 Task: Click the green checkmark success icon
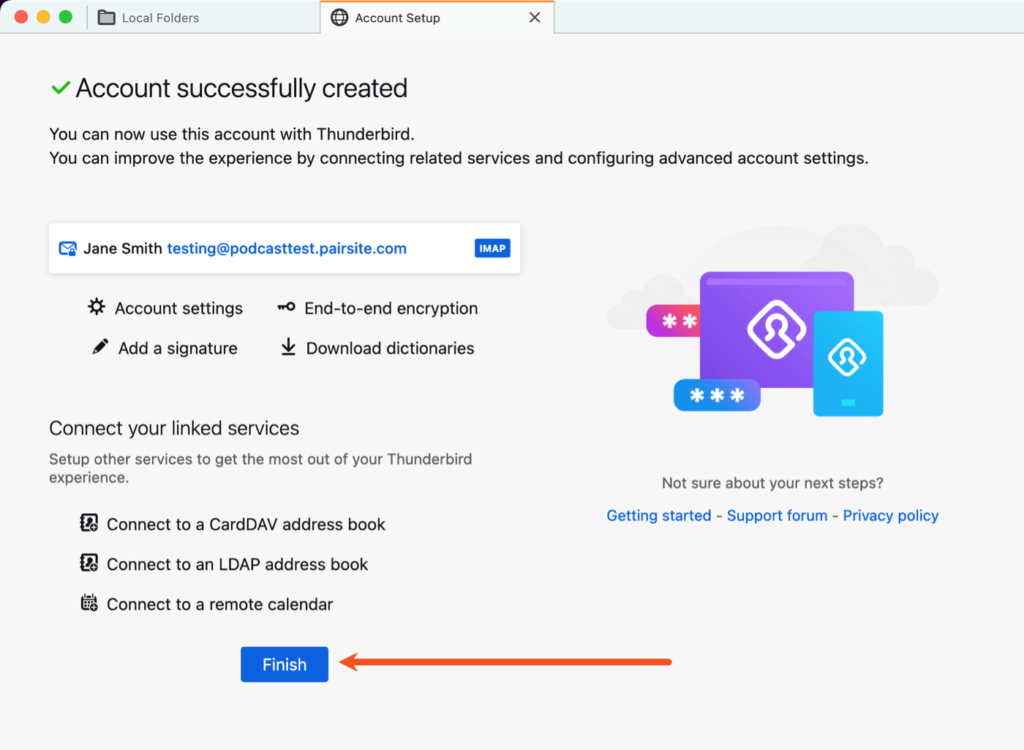pyautogui.click(x=61, y=88)
